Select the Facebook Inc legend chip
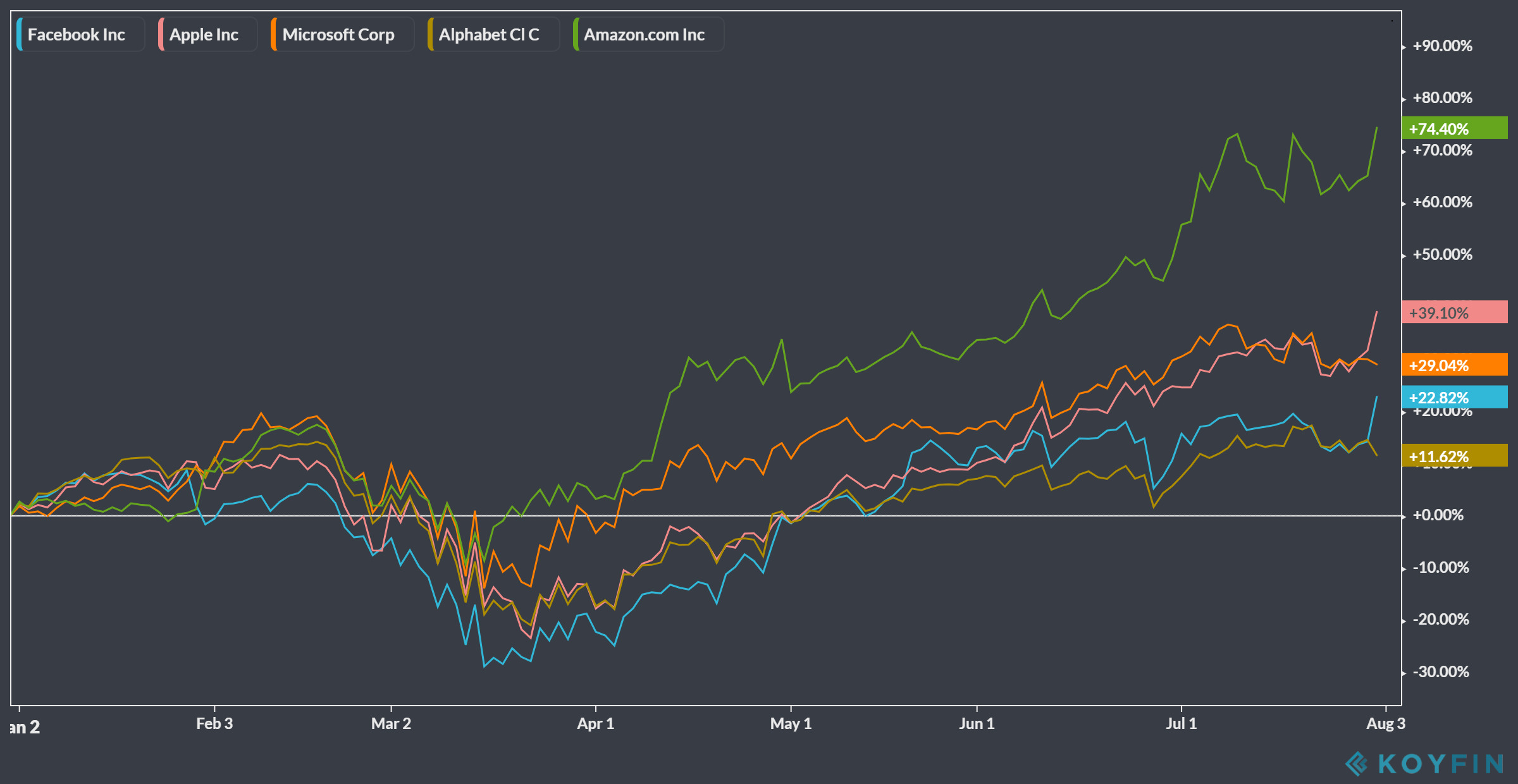 pos(80,34)
